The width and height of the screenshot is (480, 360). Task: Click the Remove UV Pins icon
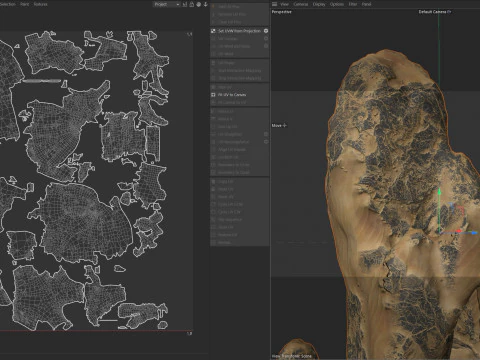[213, 14]
